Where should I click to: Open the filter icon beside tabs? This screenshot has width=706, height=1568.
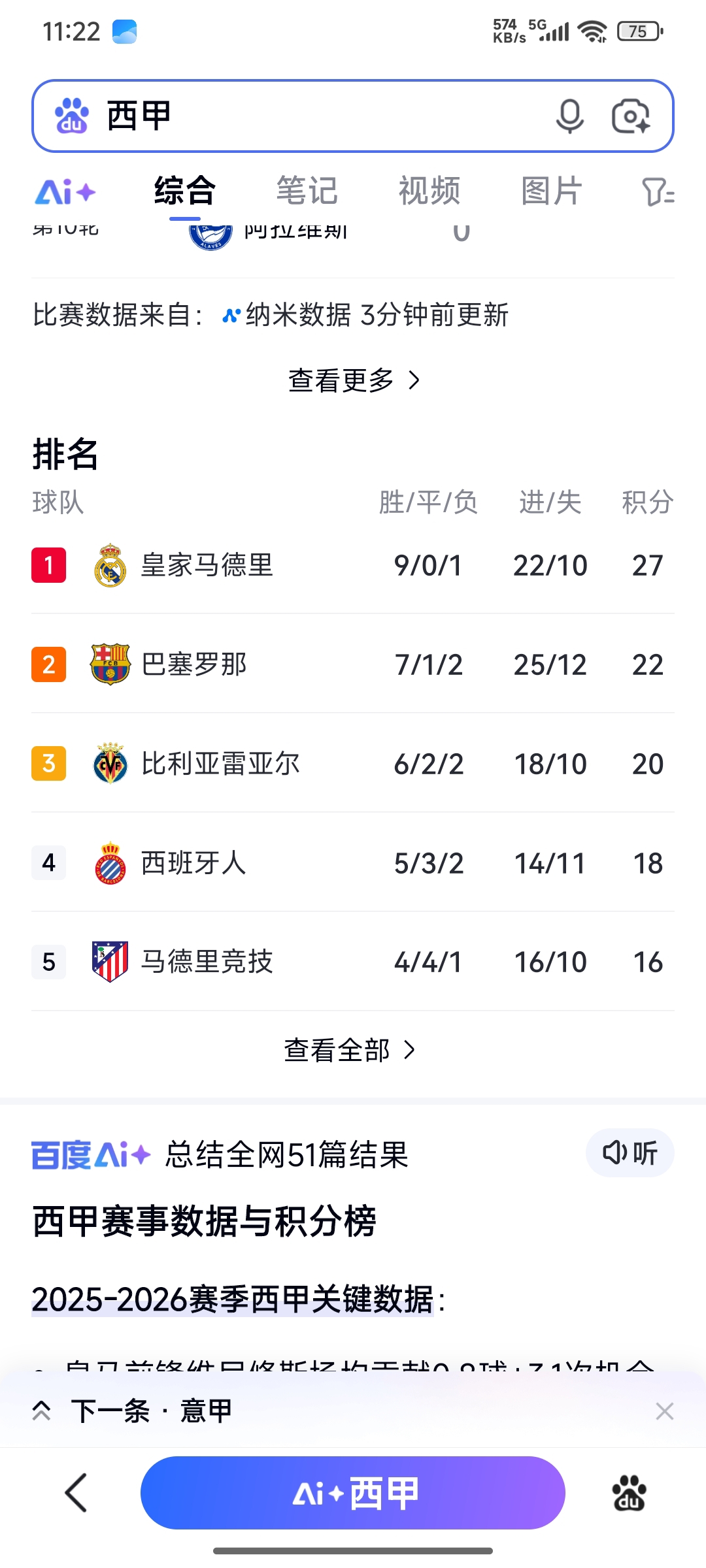pyautogui.click(x=658, y=192)
